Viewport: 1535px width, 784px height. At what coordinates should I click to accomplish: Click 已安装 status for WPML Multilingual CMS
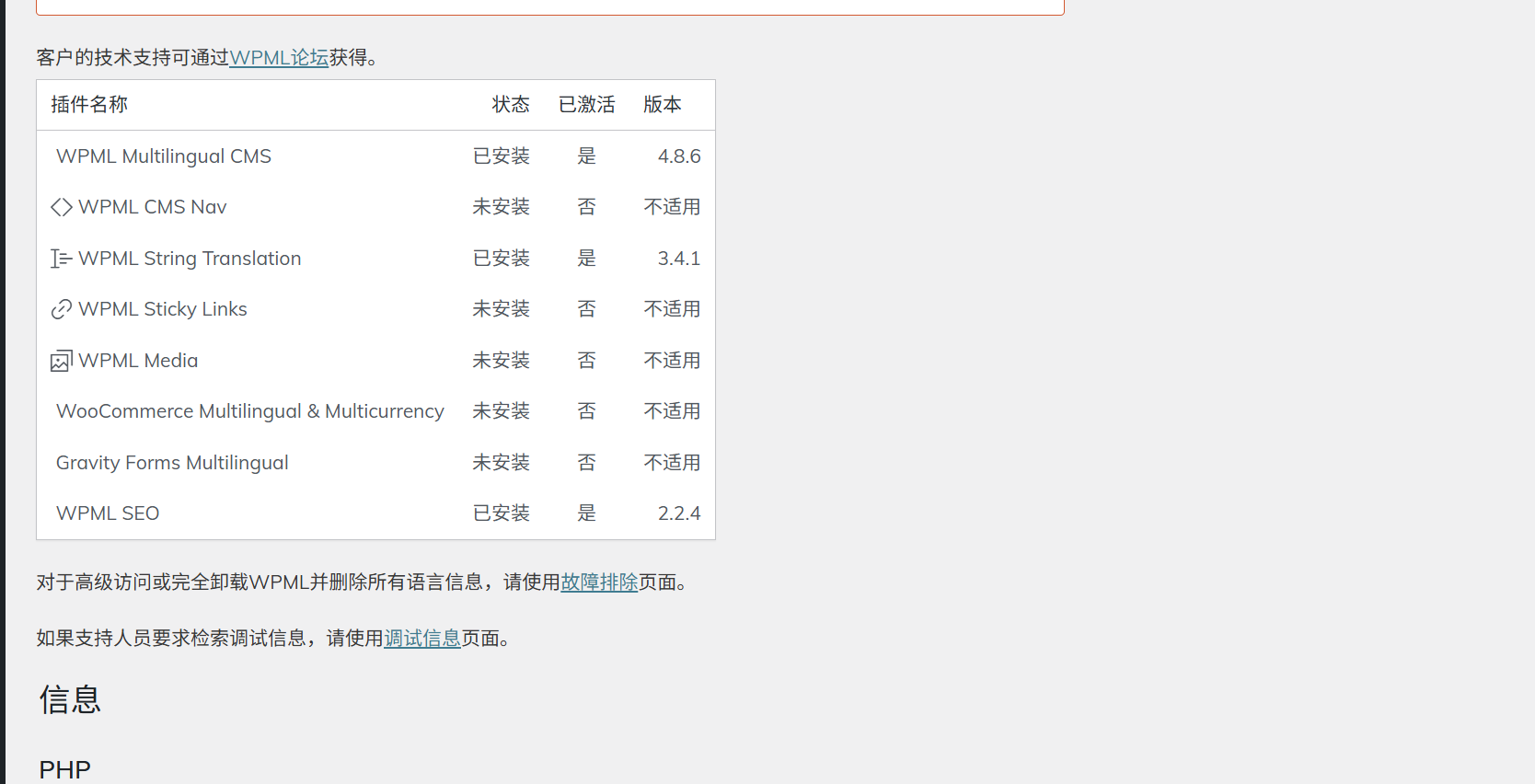502,156
